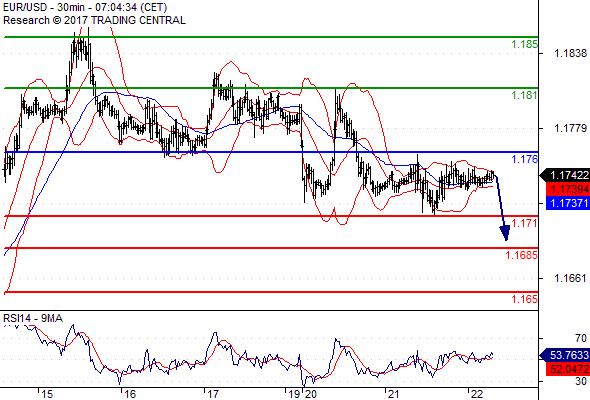Click the RSI 30 level label
This screenshot has height=400, width=590.
(x=581, y=381)
